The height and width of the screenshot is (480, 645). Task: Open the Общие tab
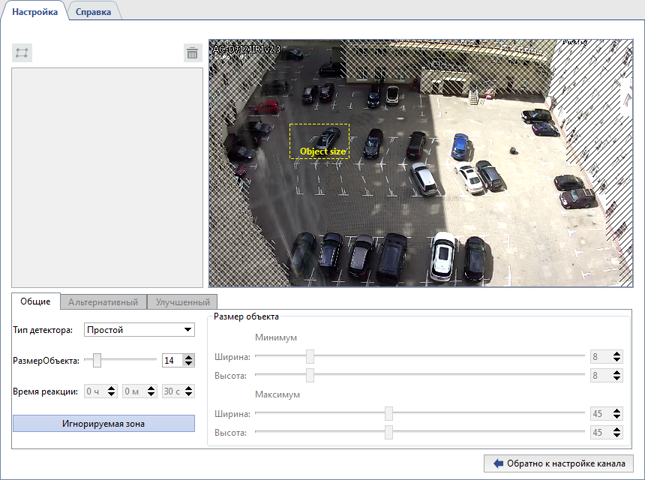[35, 301]
